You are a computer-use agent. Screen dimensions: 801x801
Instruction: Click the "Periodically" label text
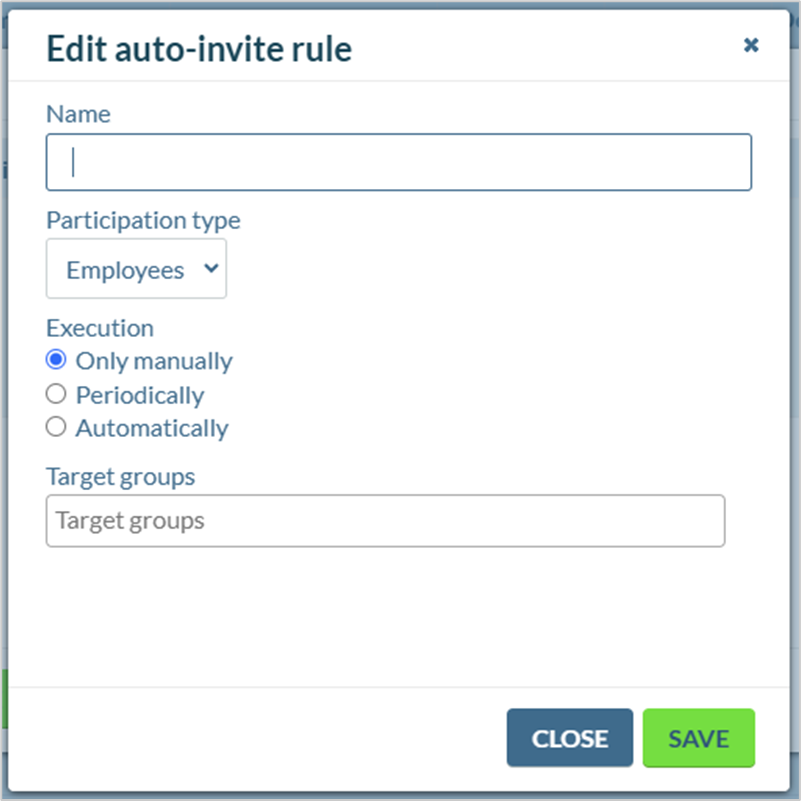(x=140, y=396)
